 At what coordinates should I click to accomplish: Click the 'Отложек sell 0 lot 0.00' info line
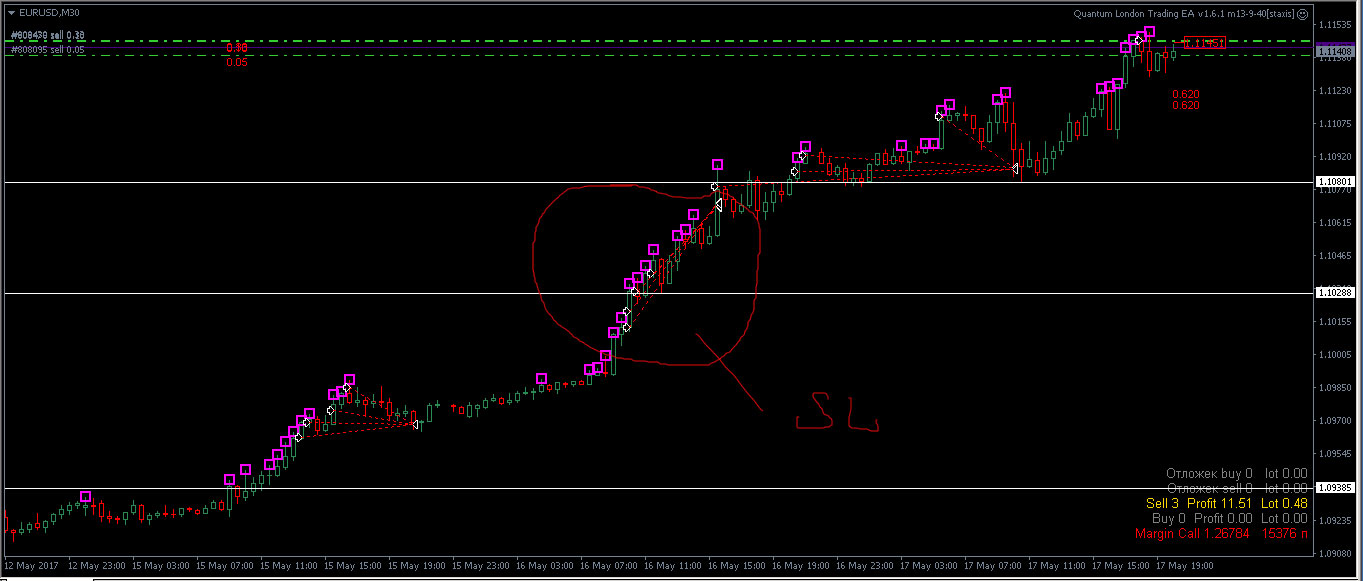[x=1237, y=488]
